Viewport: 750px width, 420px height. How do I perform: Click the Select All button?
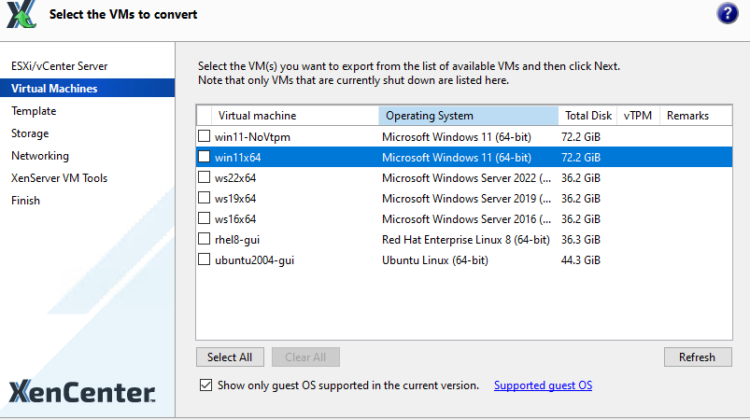click(x=230, y=357)
